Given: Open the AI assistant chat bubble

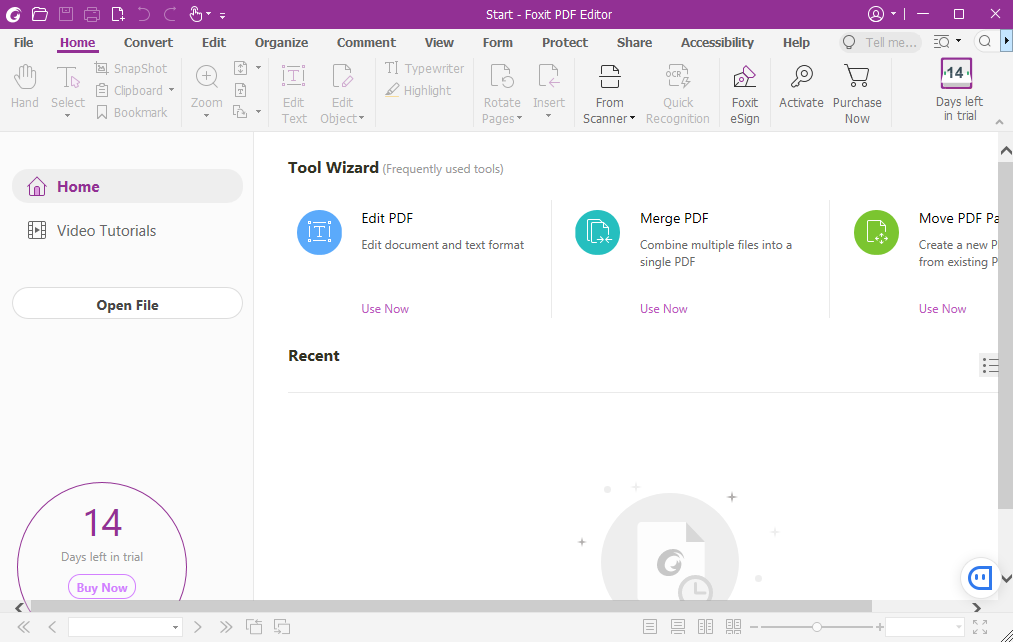Looking at the screenshot, I should [x=981, y=578].
